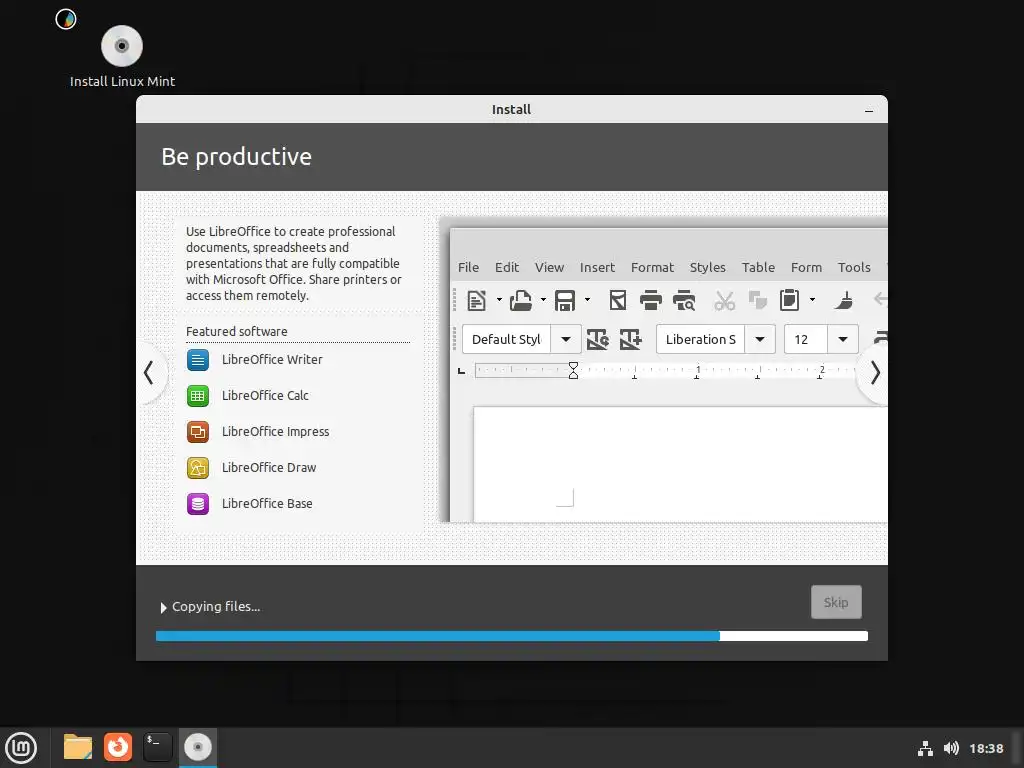The height and width of the screenshot is (768, 1024).
Task: Click the Styles menu in the slideshow
Action: pos(708,267)
